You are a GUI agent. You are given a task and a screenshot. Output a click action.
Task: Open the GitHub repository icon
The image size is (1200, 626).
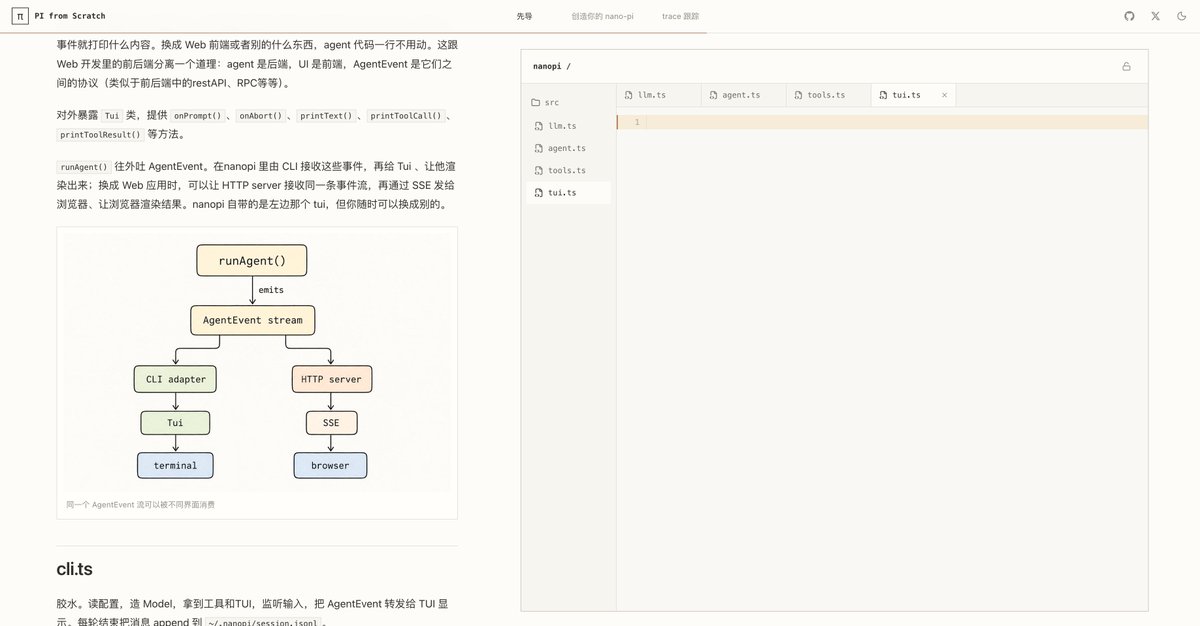1129,16
